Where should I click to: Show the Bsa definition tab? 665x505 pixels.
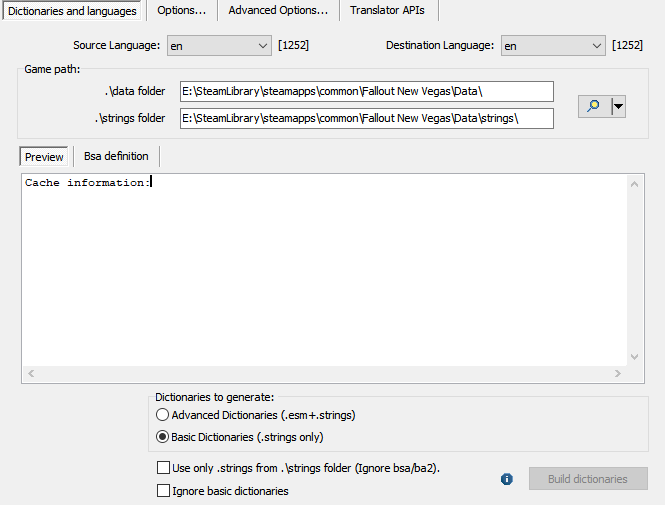(116, 157)
